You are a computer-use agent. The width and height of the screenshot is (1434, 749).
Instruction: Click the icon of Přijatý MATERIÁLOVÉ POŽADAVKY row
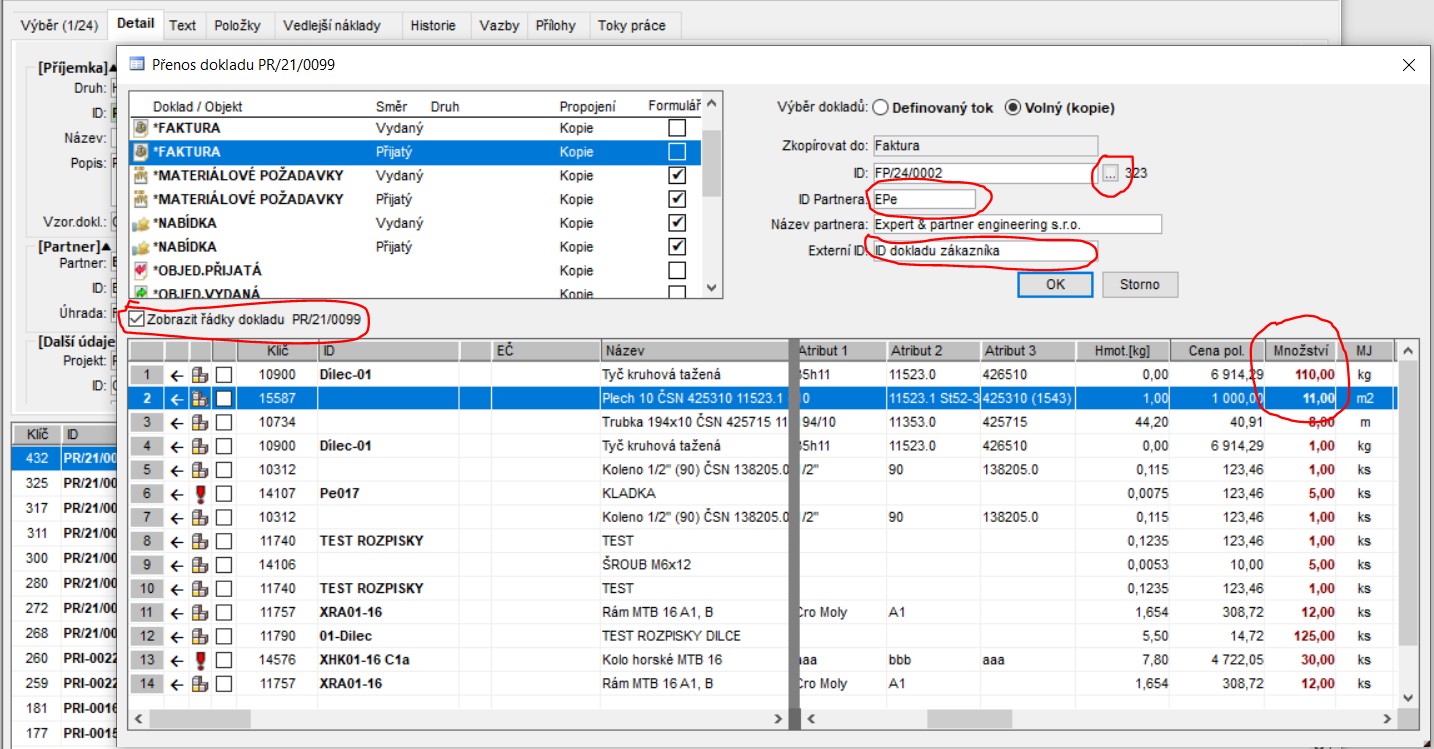(x=141, y=199)
